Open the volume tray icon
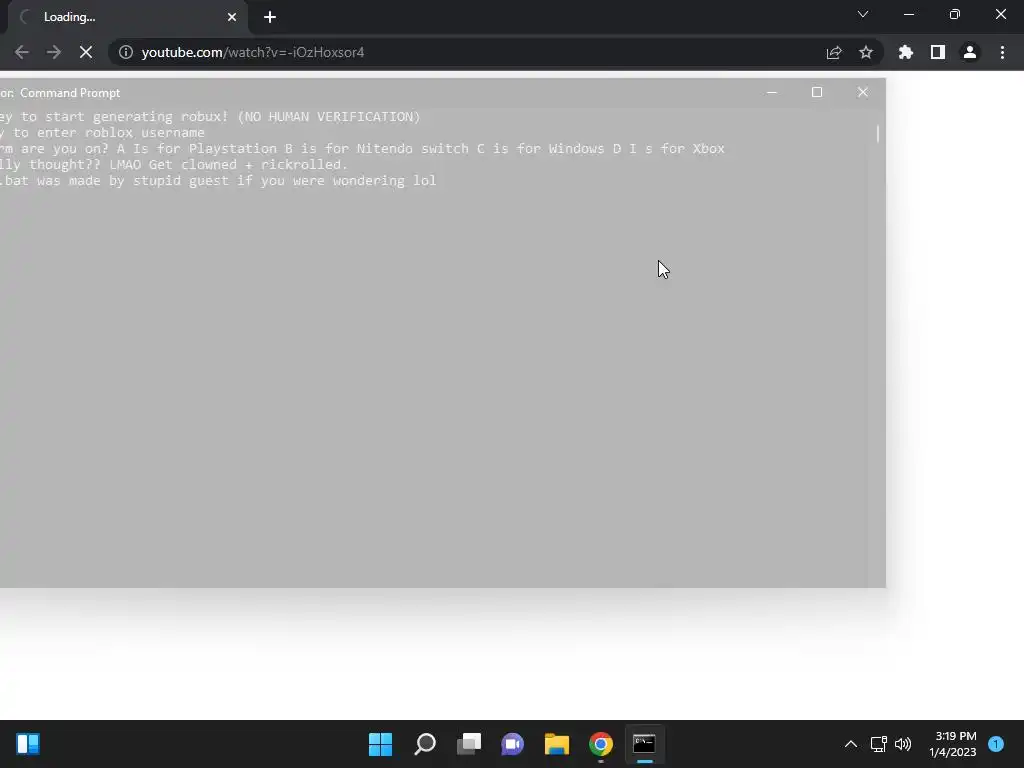 coord(903,744)
